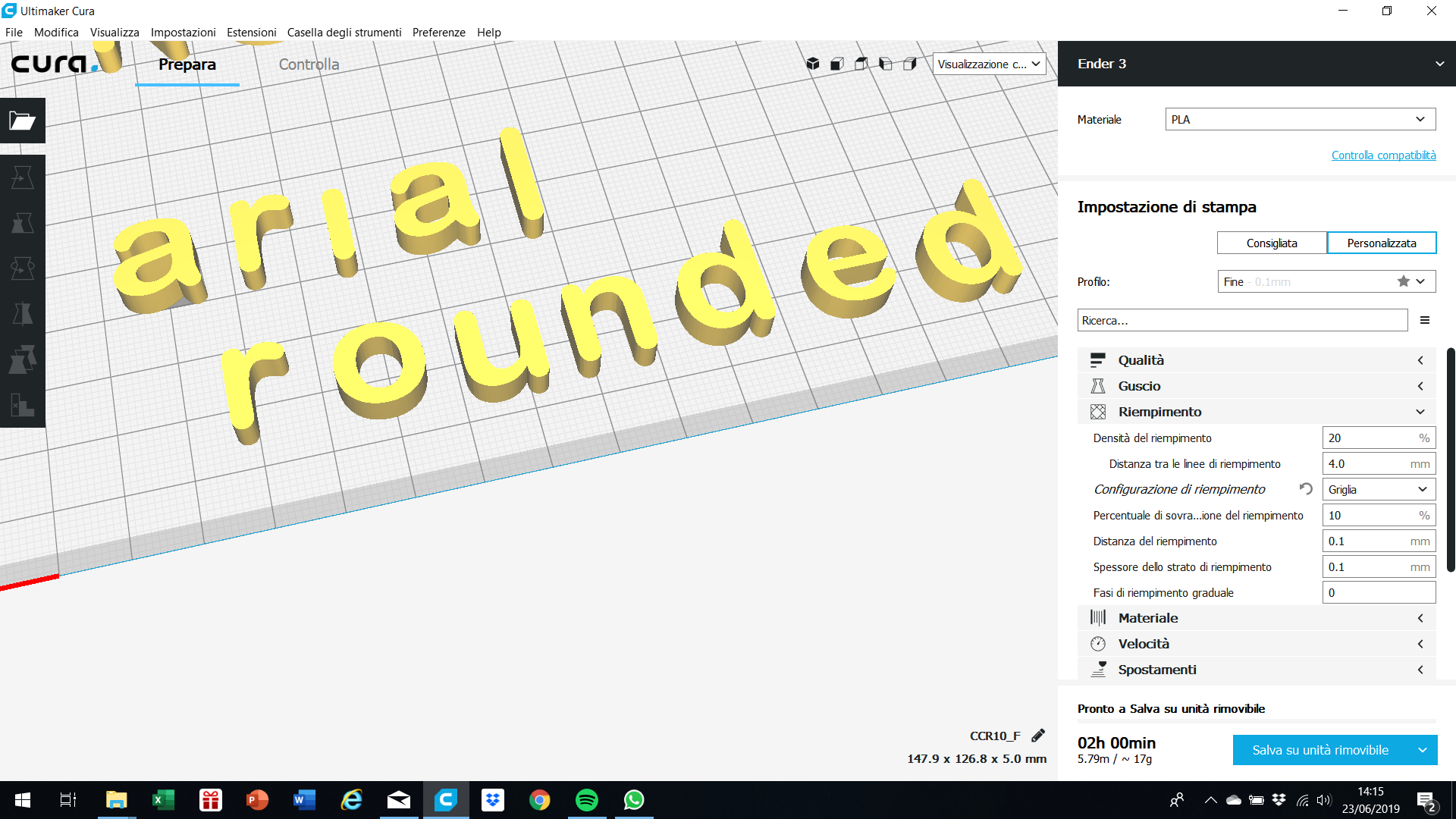
Task: Select the Move tool in the sidebar
Action: pyautogui.click(x=23, y=177)
